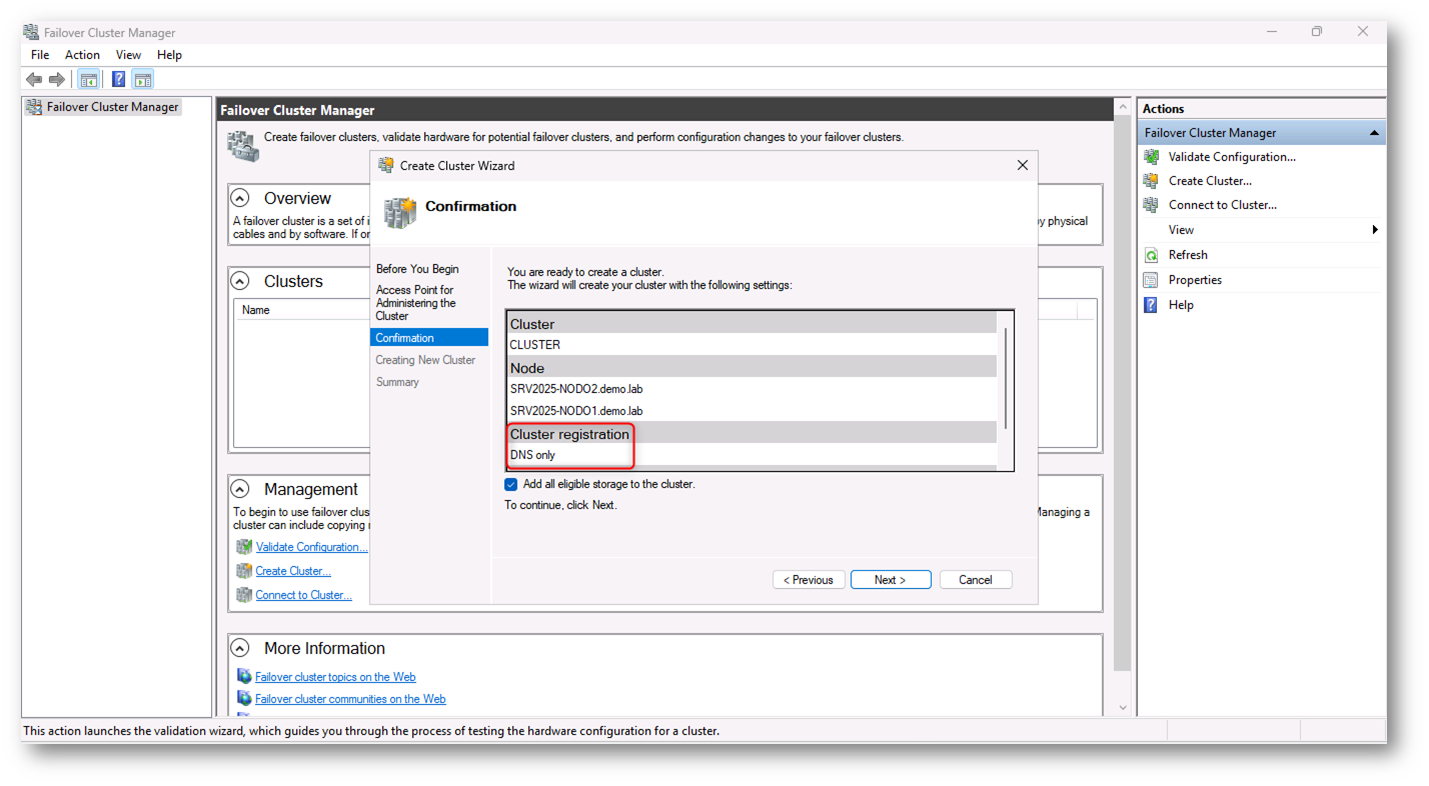
Task: Open Failover cluster topics on the Web link
Action: pyautogui.click(x=335, y=677)
